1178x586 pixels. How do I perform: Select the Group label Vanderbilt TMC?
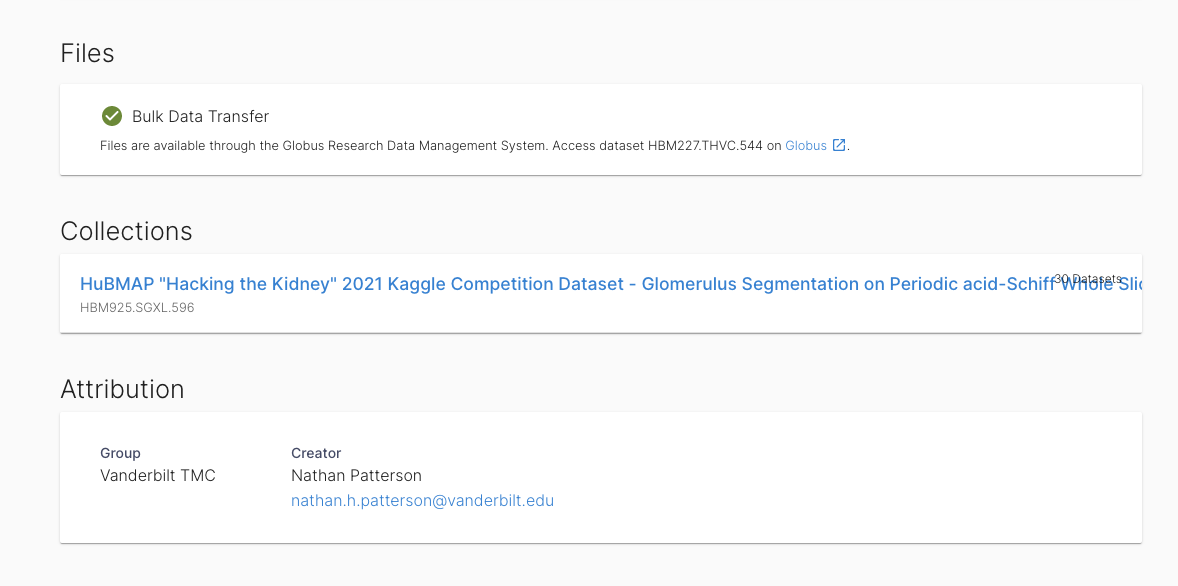pyautogui.click(x=157, y=475)
